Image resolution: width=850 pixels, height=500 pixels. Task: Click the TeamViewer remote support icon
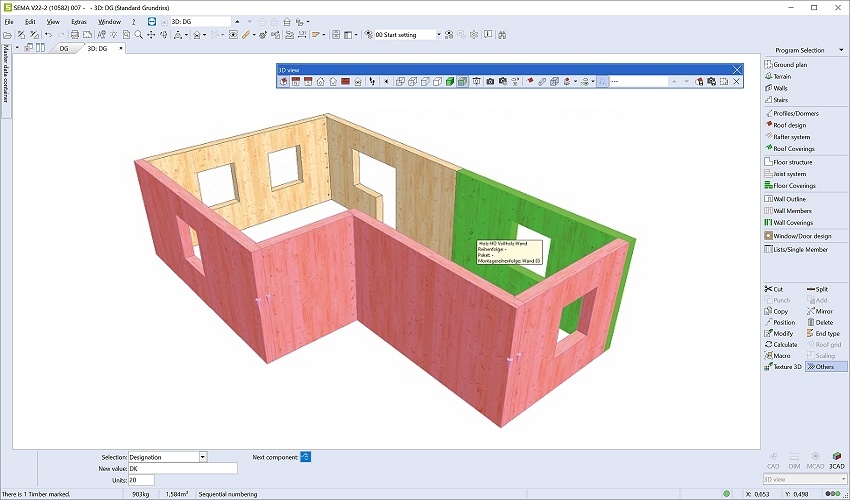coord(152,22)
